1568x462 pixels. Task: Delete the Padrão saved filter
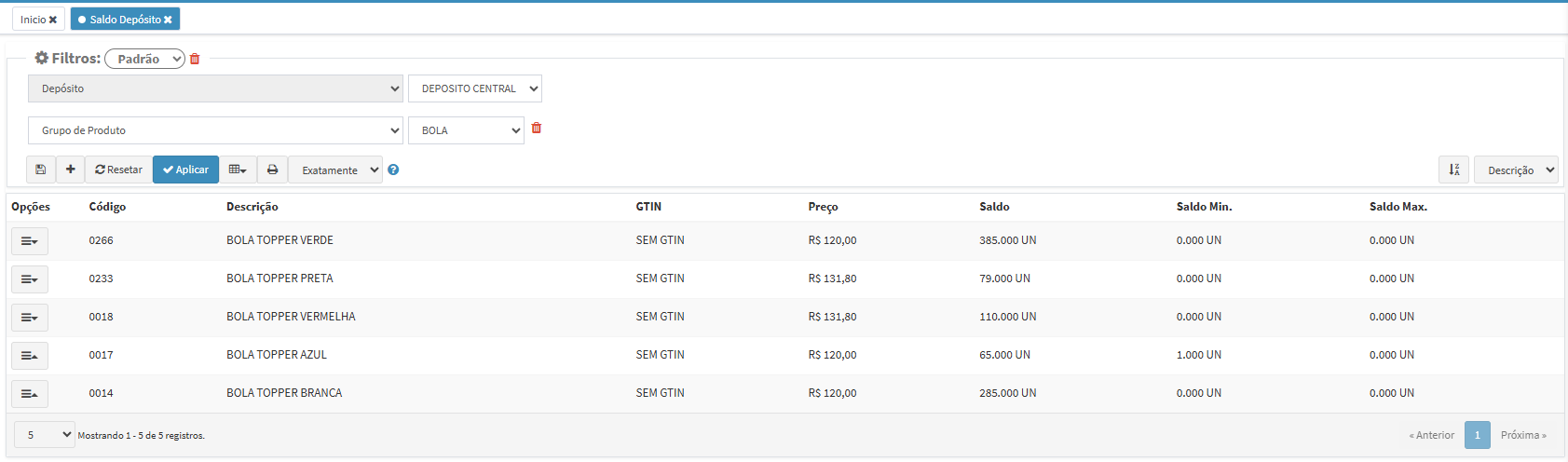[x=195, y=59]
